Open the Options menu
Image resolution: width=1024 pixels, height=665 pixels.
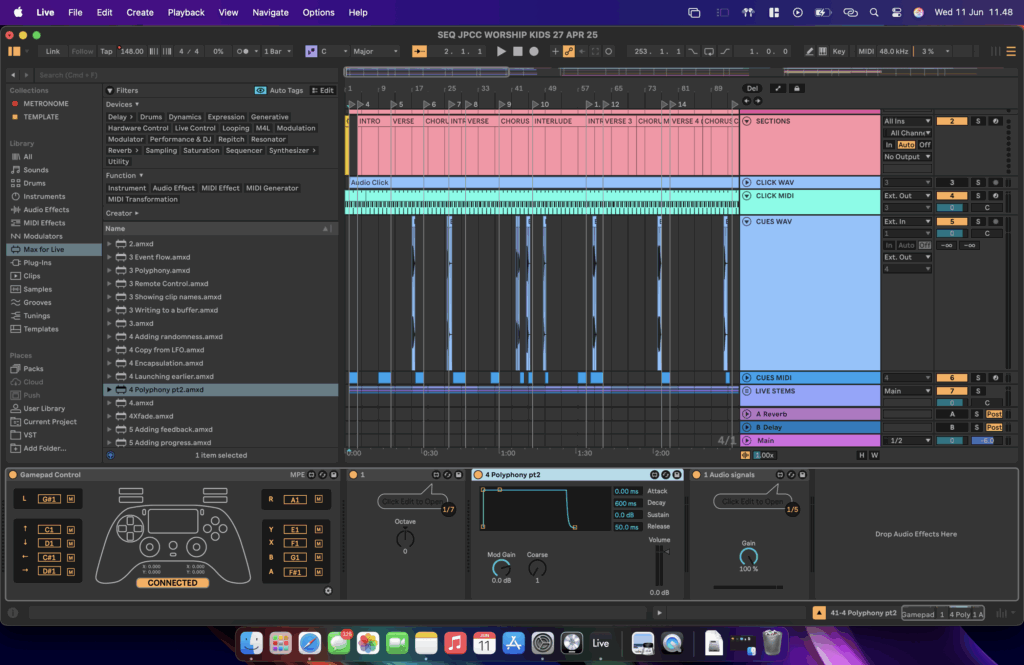point(318,12)
